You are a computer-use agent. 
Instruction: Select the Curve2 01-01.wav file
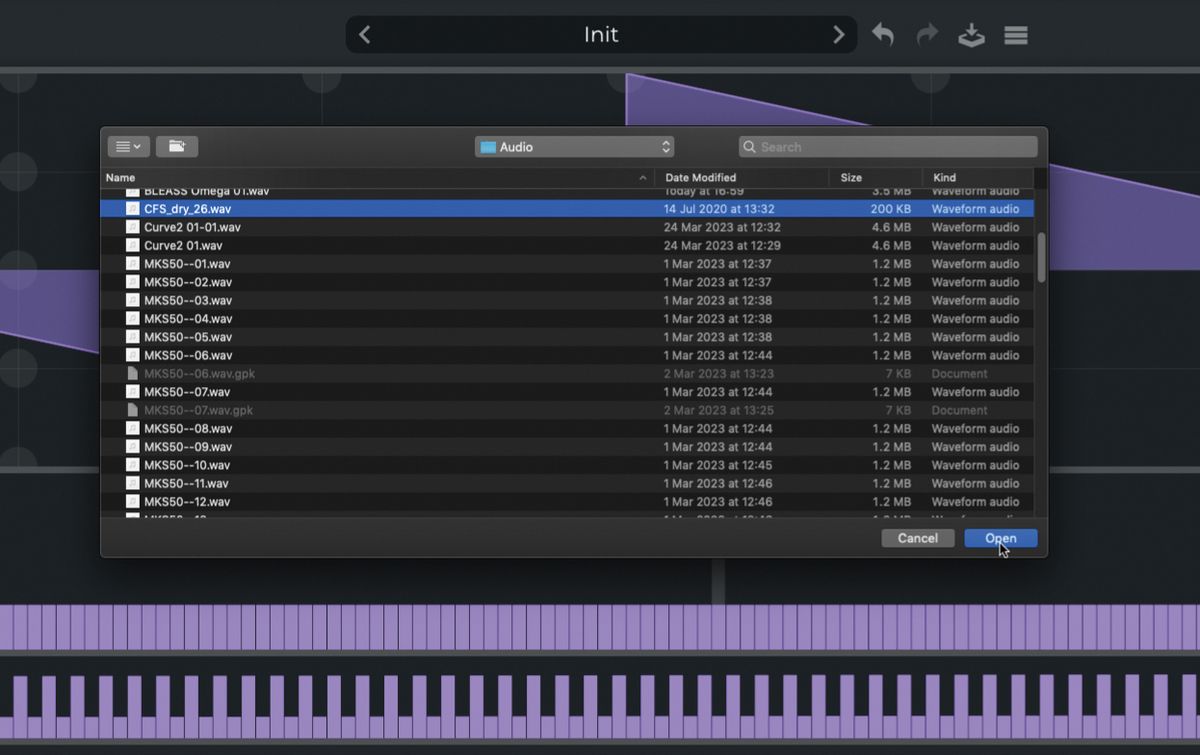pyautogui.click(x=192, y=227)
